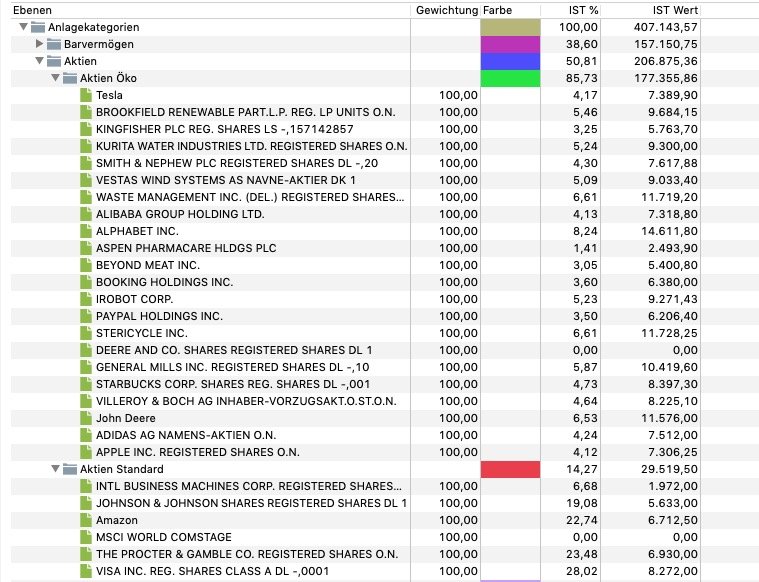Click the Visa Inc. document icon
The height and width of the screenshot is (582, 759).
point(86,571)
